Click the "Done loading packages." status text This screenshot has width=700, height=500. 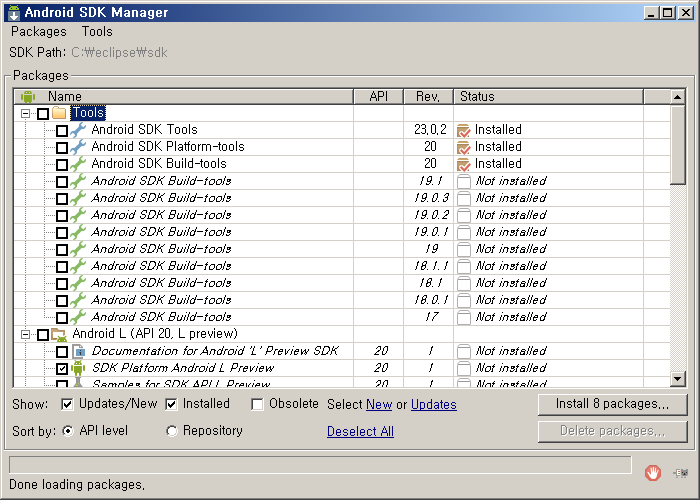[77, 485]
